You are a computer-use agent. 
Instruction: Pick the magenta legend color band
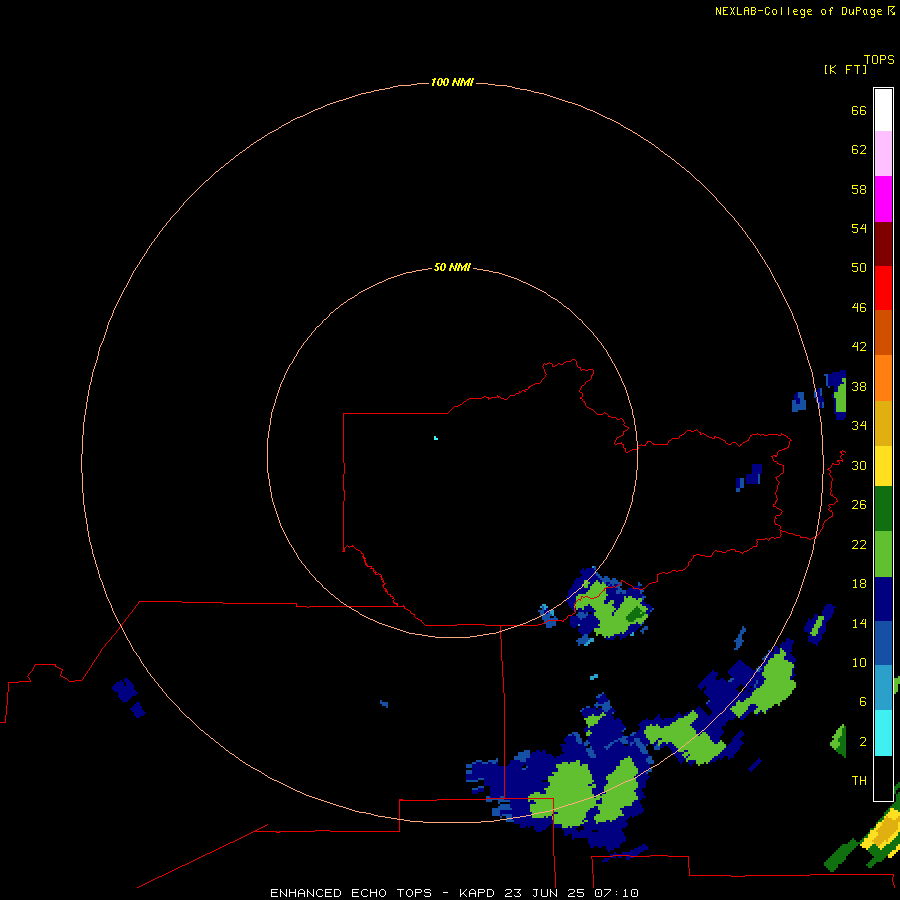(x=883, y=198)
